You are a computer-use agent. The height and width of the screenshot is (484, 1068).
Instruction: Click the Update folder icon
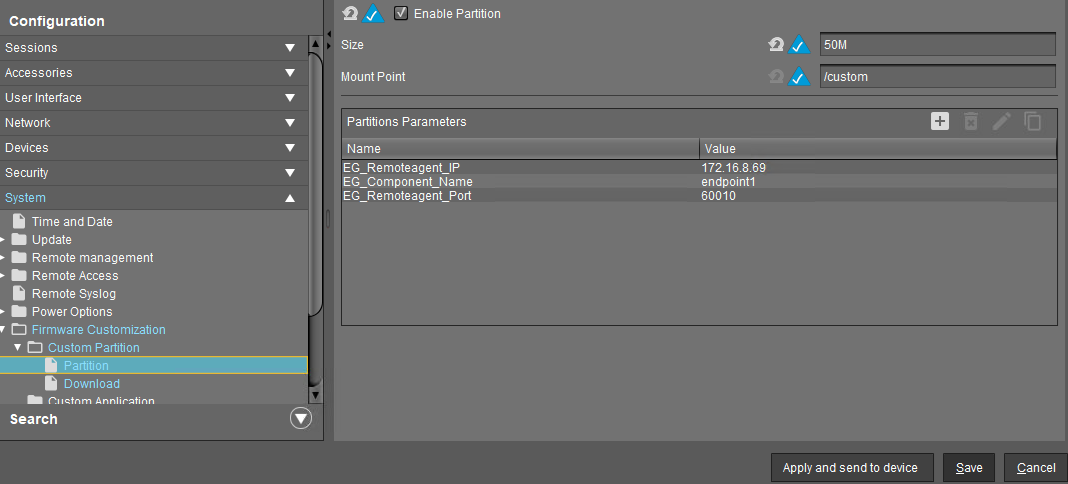(19, 240)
